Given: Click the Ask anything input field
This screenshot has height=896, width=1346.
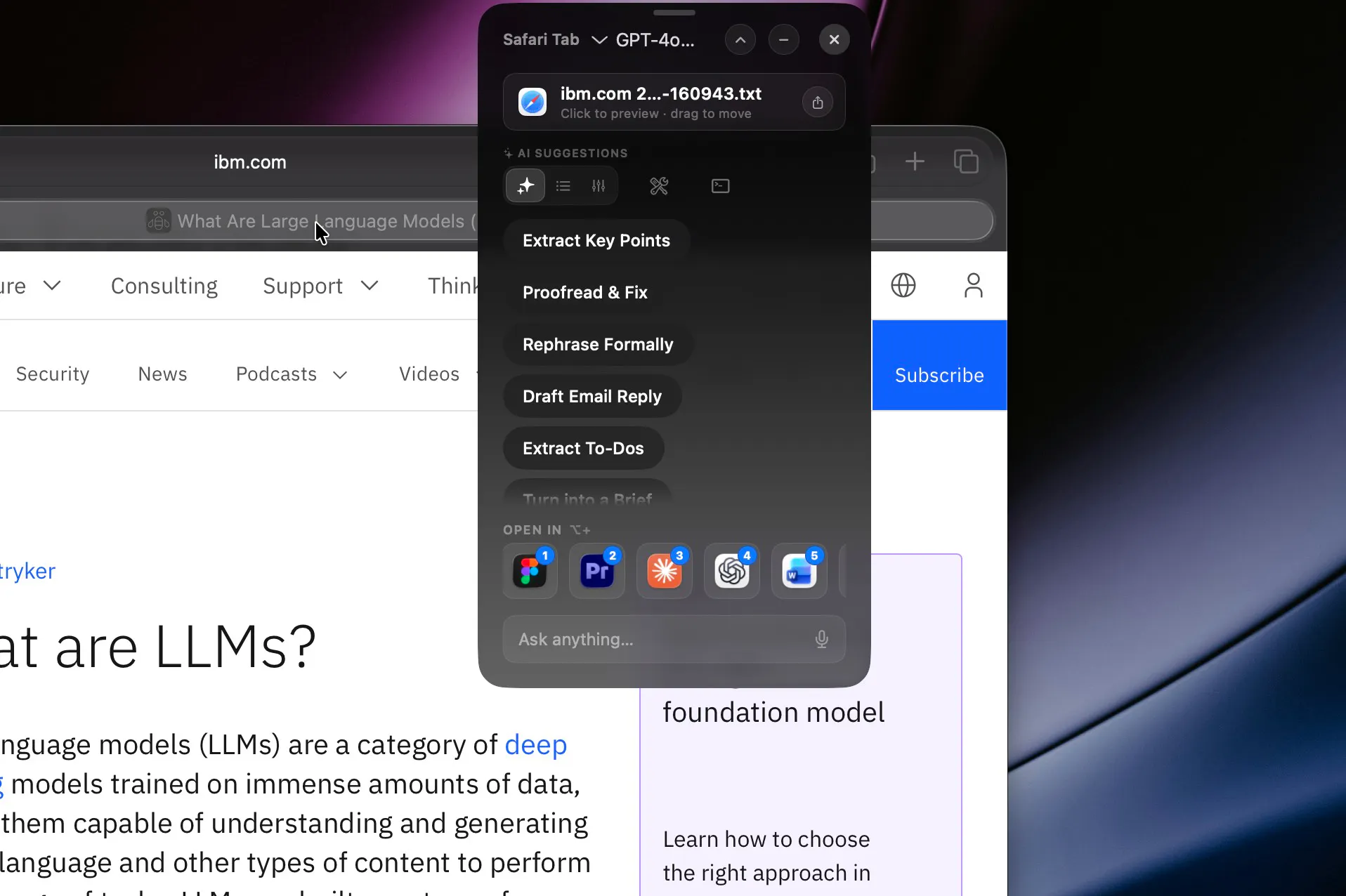Looking at the screenshot, I should click(674, 639).
